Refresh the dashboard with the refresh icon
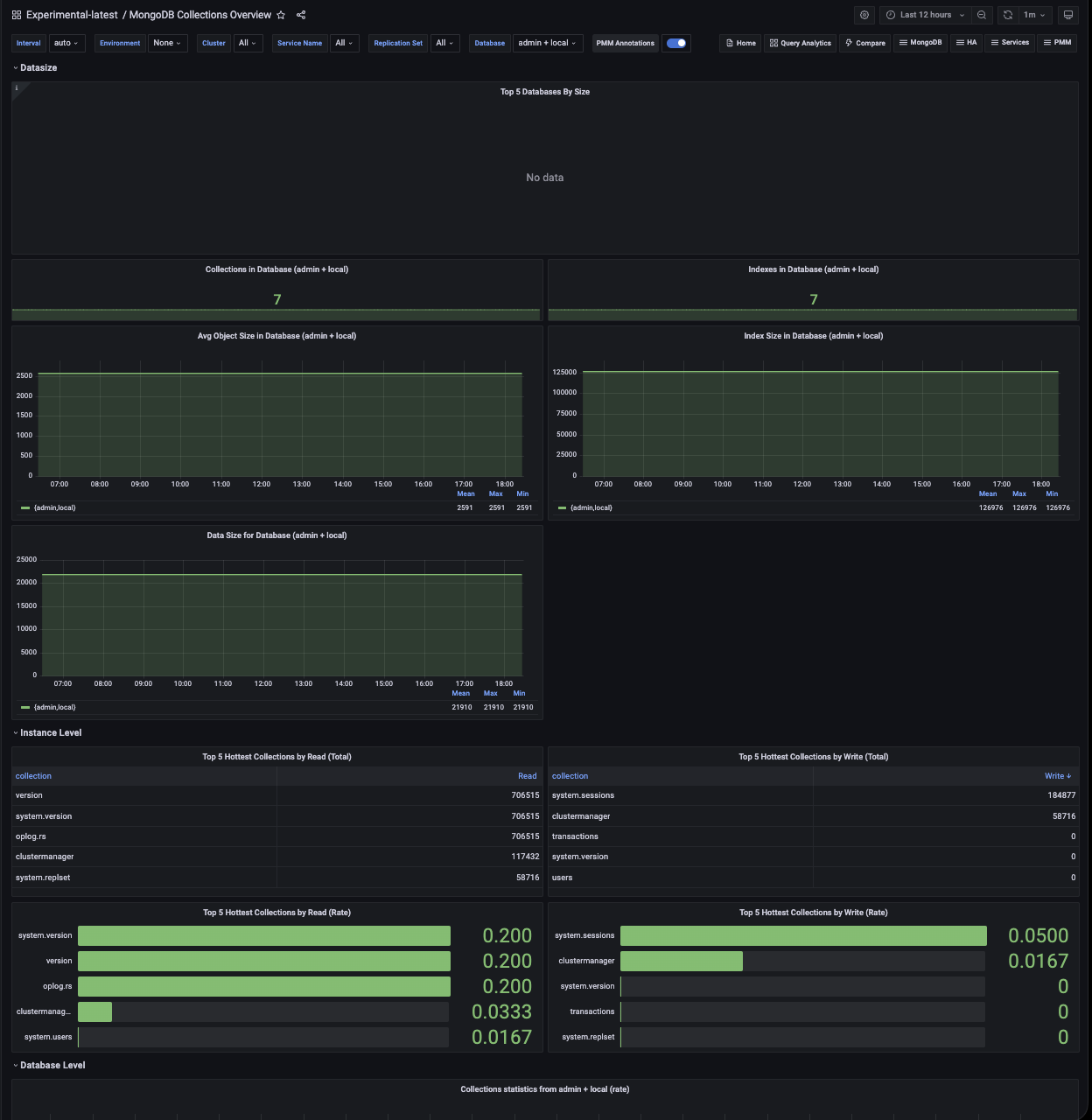Screen dimensions: 1092x1120 coord(1008,15)
